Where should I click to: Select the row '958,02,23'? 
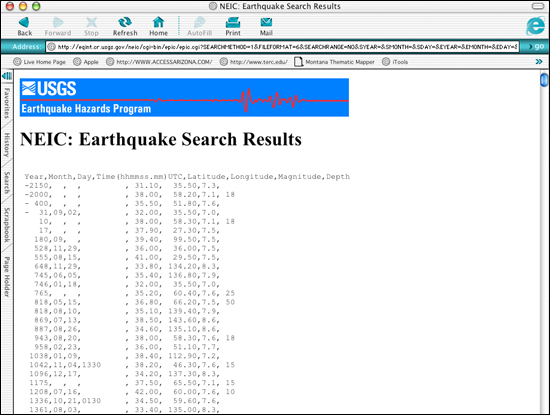[x=127, y=347]
